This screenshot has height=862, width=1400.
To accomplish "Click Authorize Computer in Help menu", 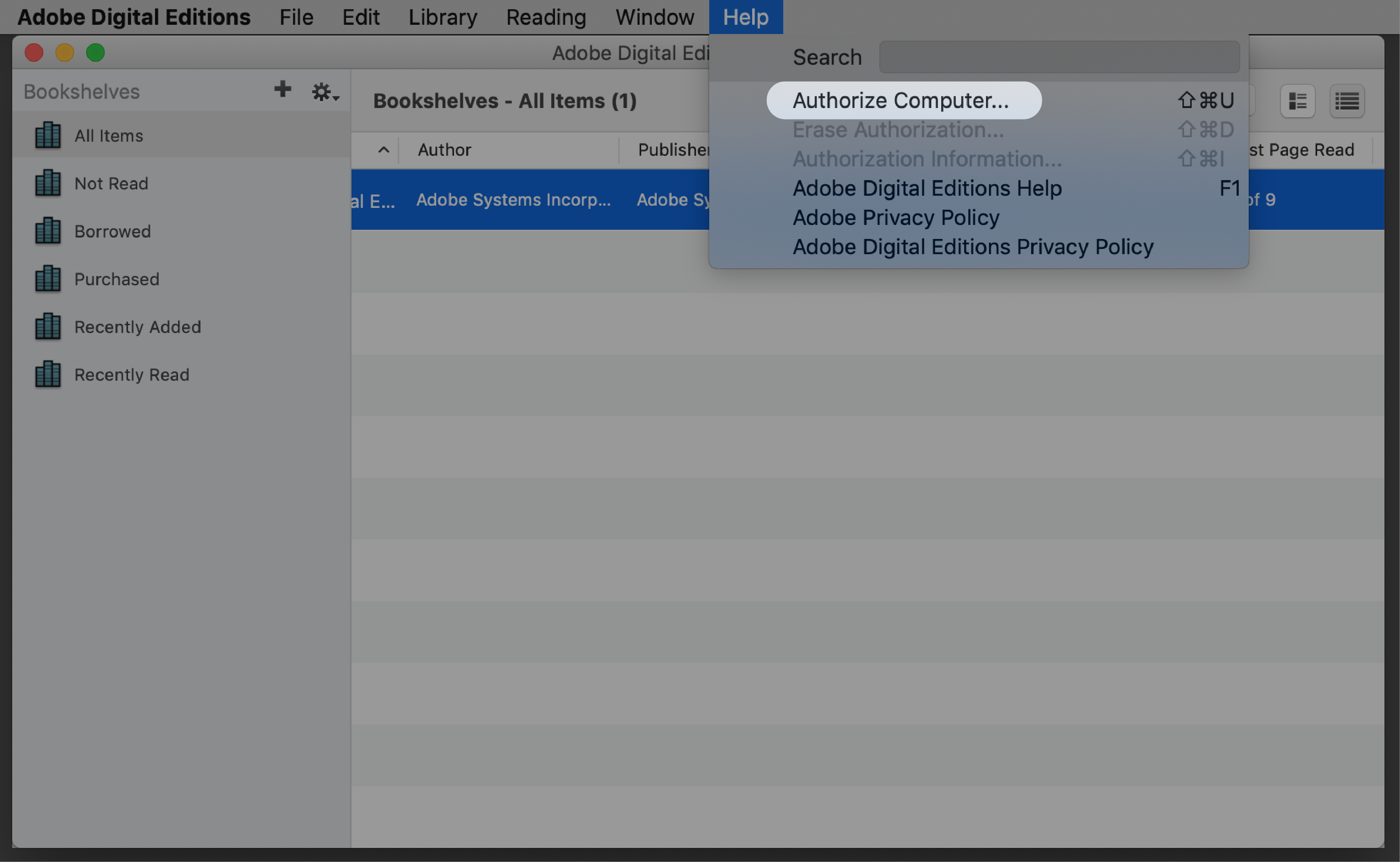I will pyautogui.click(x=901, y=99).
